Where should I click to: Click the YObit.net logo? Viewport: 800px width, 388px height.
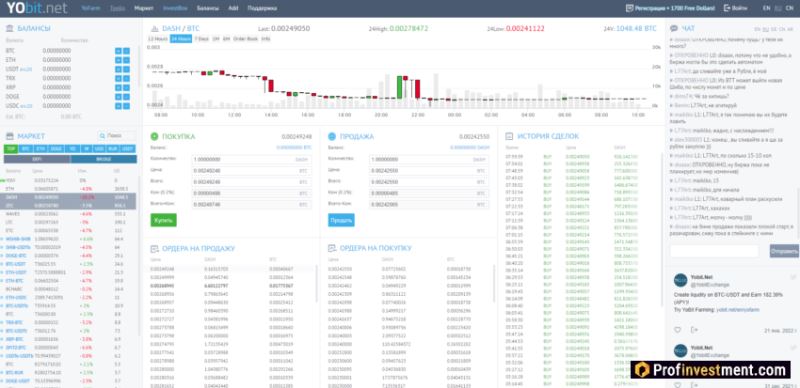coord(36,8)
